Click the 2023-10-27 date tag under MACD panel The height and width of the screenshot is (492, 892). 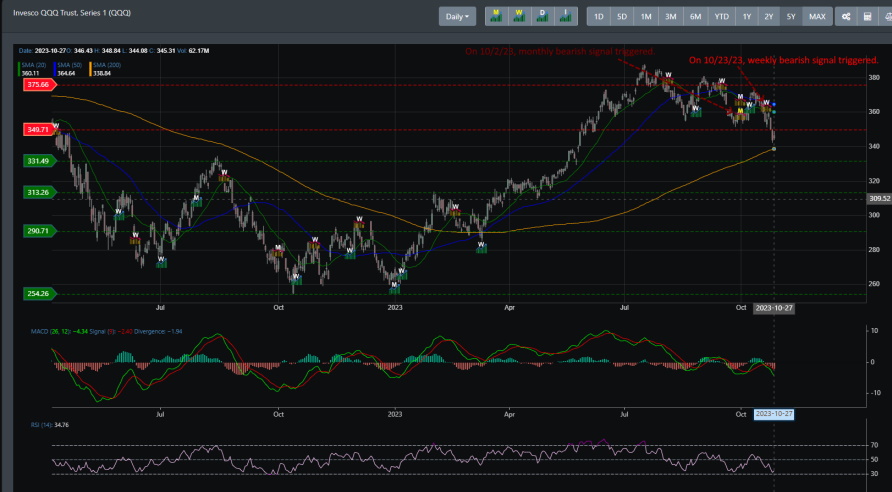pyautogui.click(x=774, y=414)
